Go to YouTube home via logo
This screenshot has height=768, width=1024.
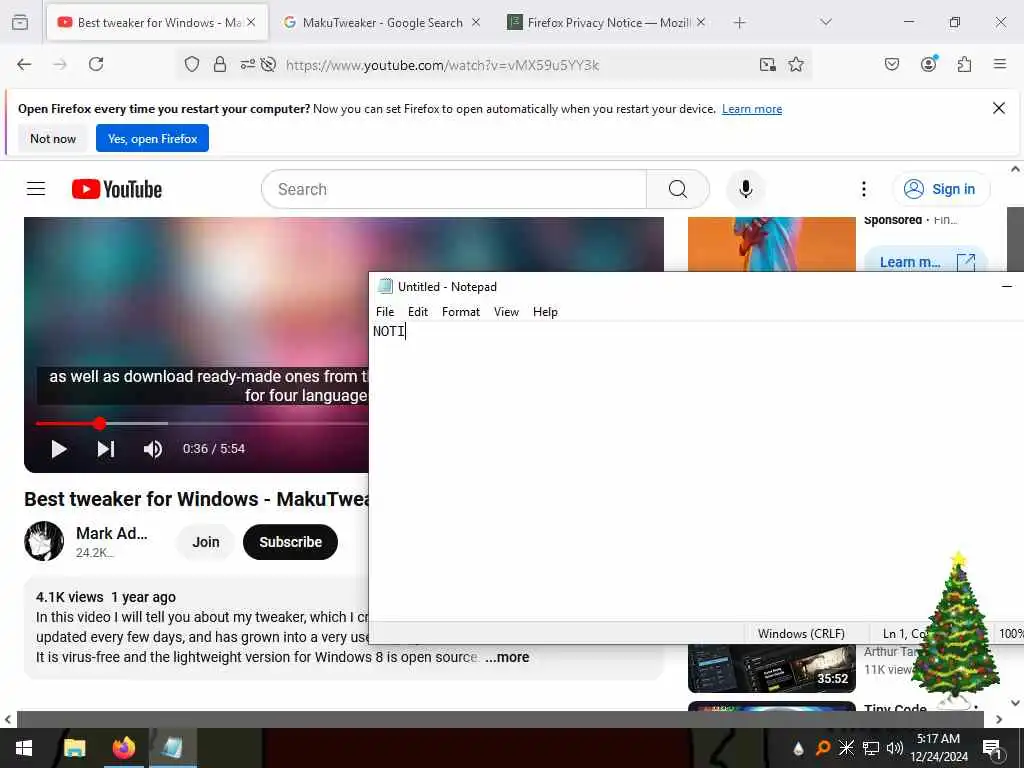click(x=117, y=189)
